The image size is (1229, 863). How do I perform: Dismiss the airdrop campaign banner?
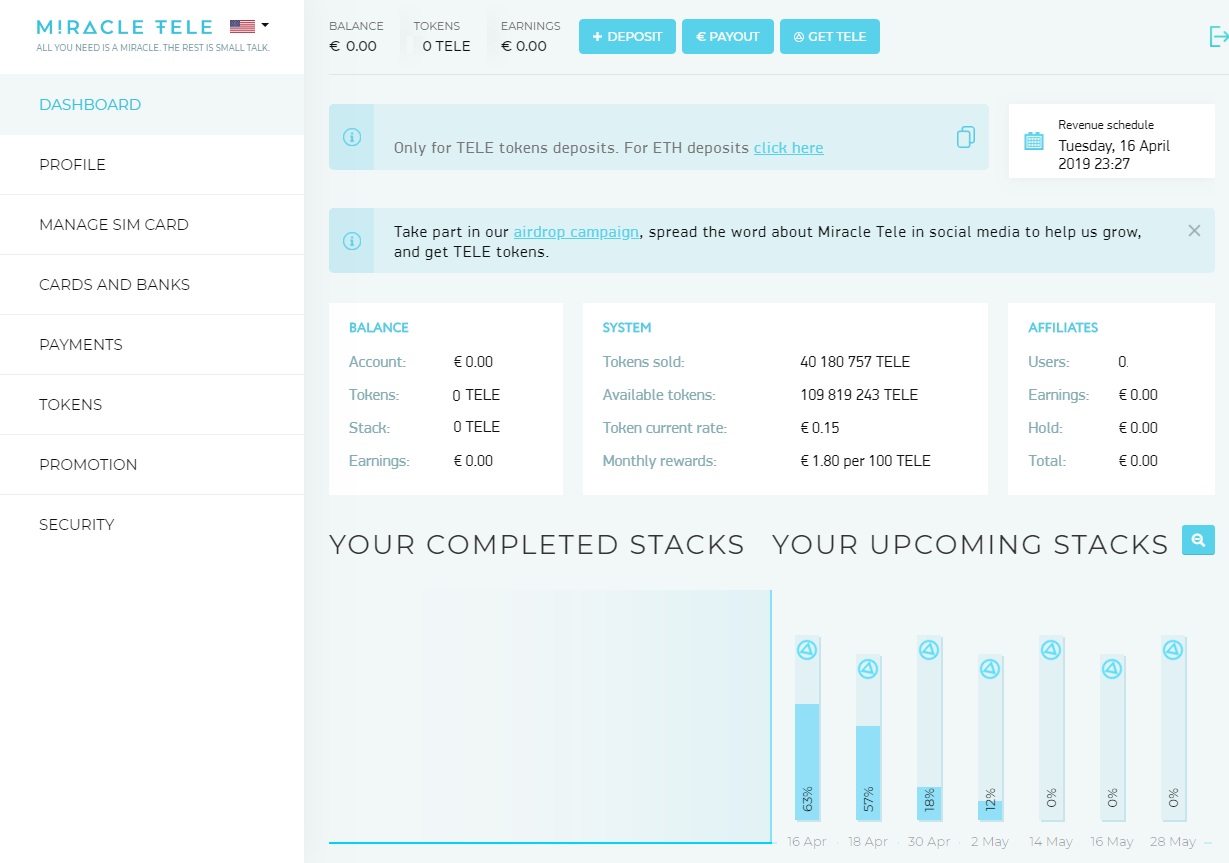pyautogui.click(x=1194, y=231)
